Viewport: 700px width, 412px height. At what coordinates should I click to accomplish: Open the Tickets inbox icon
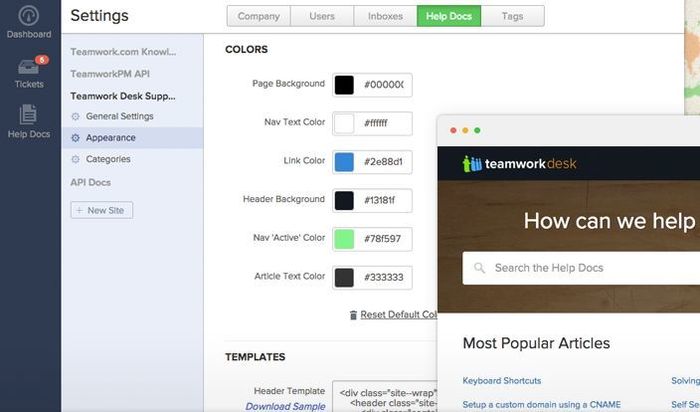point(28,67)
